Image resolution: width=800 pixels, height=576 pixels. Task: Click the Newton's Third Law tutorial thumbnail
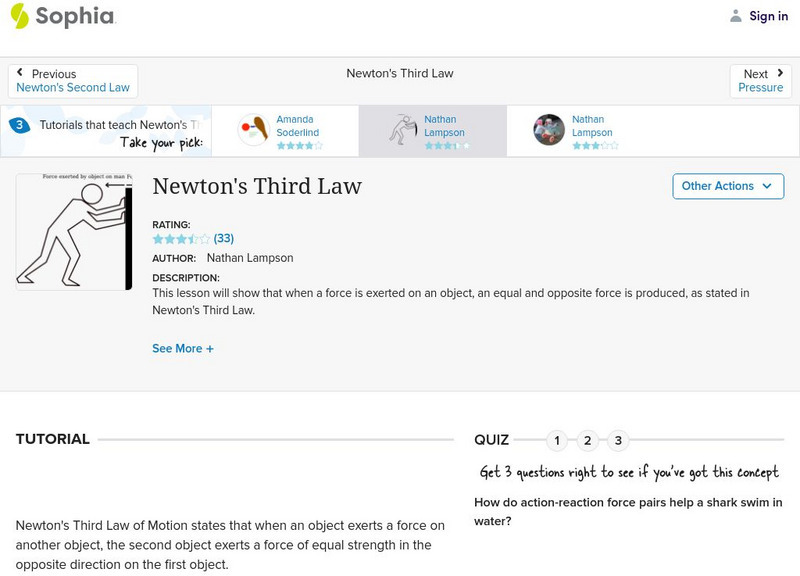point(75,228)
